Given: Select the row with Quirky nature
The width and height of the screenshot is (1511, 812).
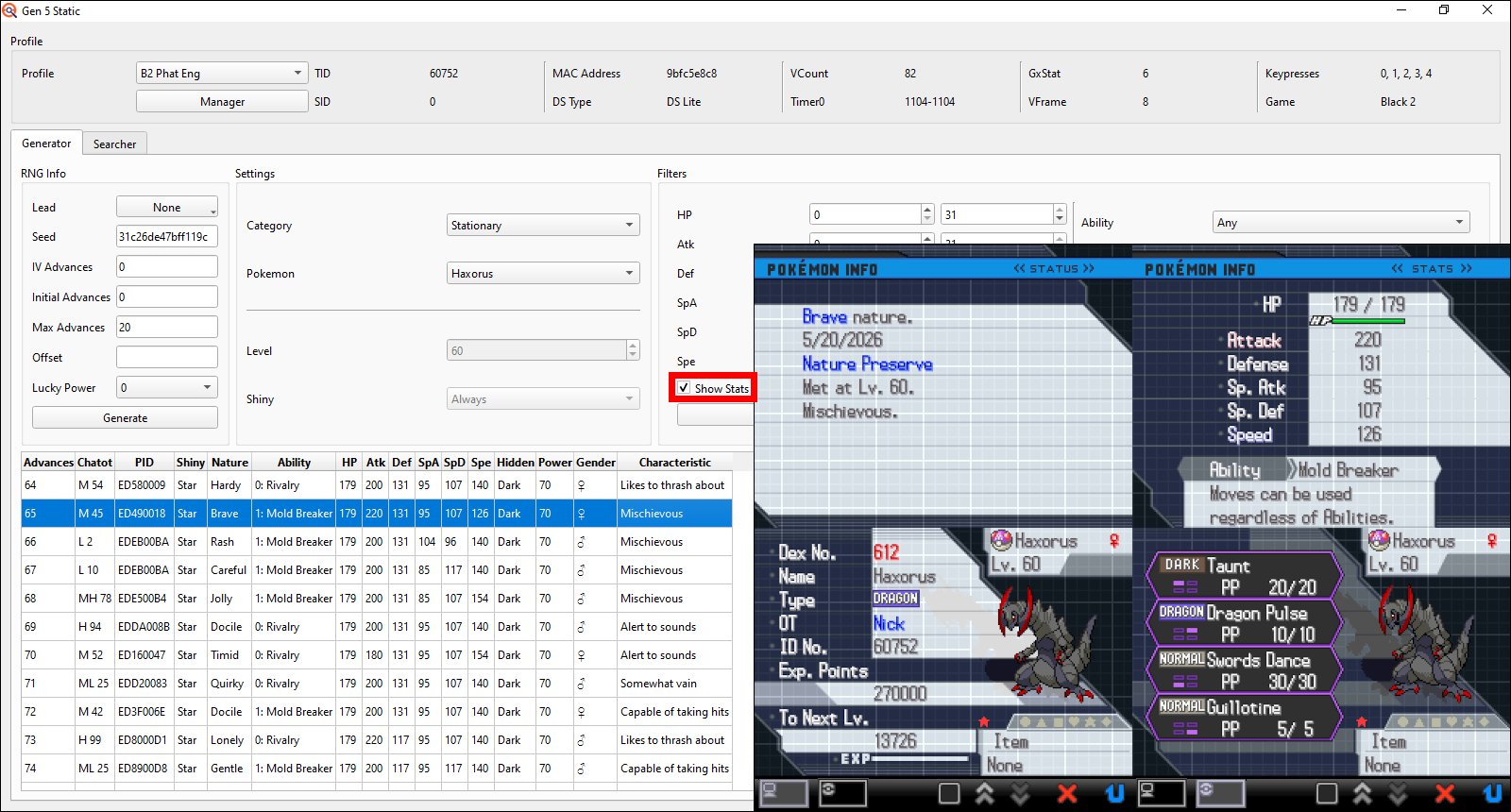Looking at the screenshot, I should (x=377, y=684).
